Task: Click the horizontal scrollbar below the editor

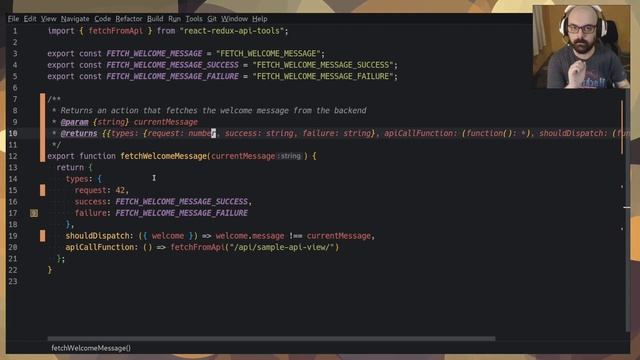Action: [271, 338]
